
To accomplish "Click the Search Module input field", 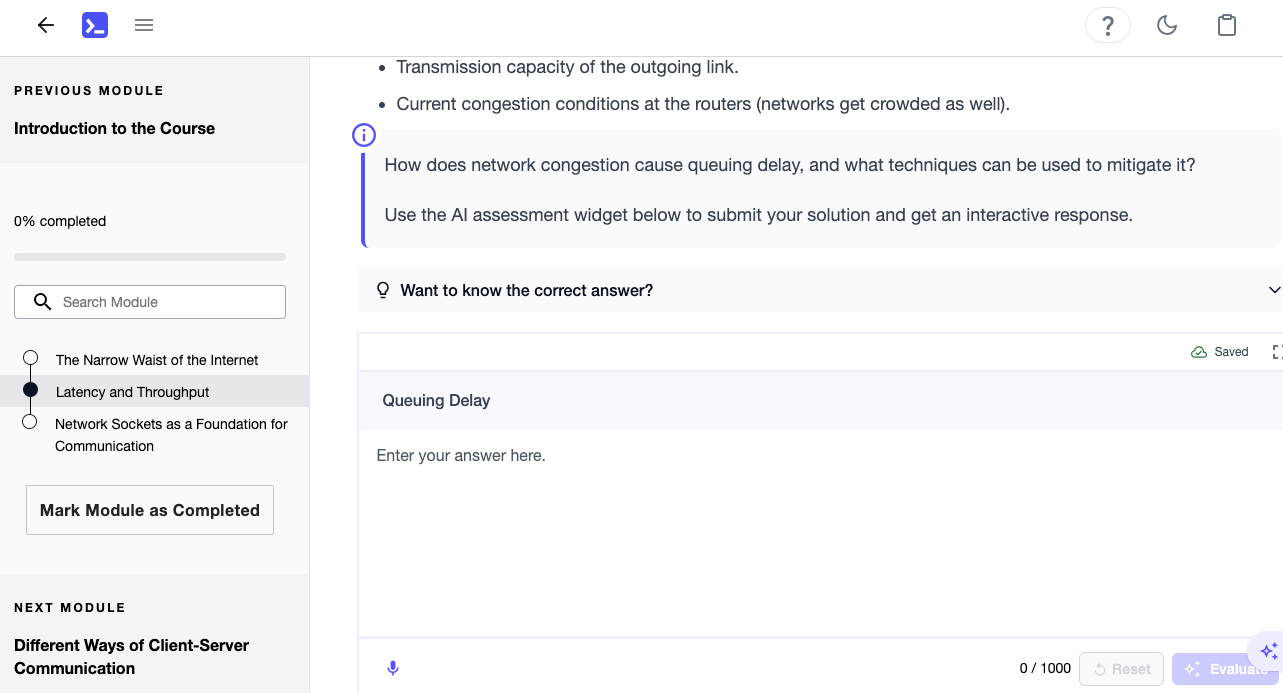I will [149, 301].
